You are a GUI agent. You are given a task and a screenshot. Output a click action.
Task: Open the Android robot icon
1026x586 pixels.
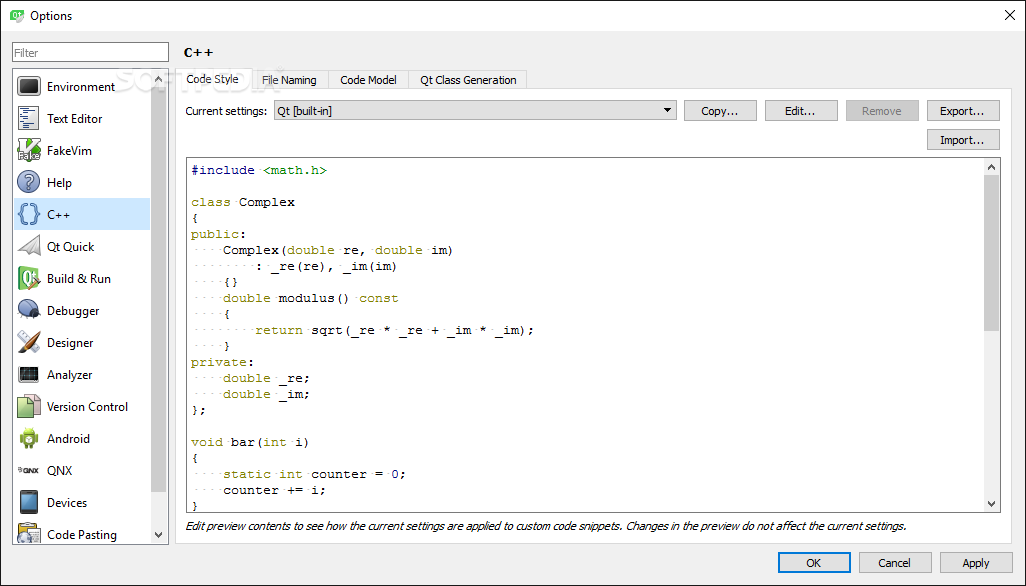point(29,439)
